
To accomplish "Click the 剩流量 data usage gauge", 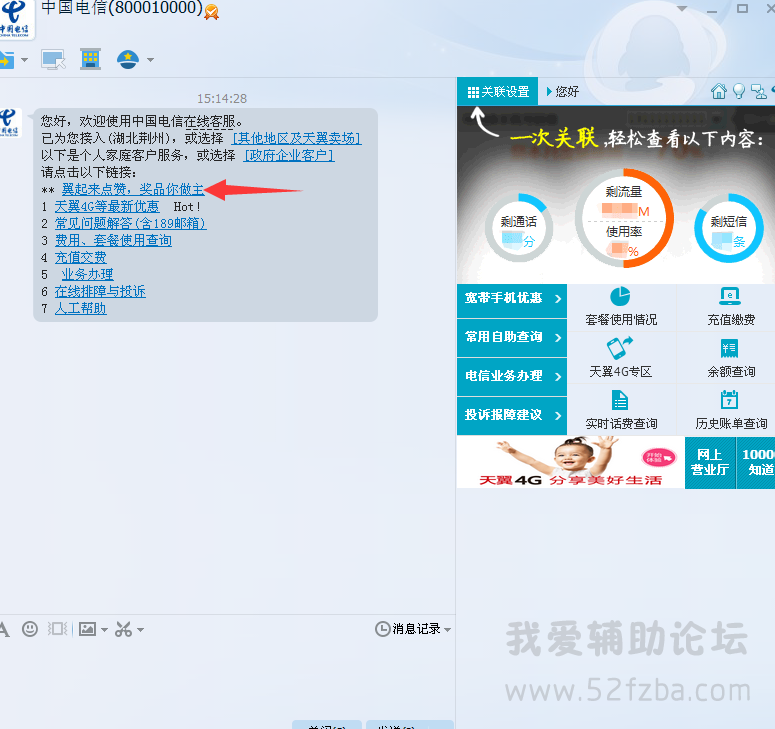I will click(624, 218).
